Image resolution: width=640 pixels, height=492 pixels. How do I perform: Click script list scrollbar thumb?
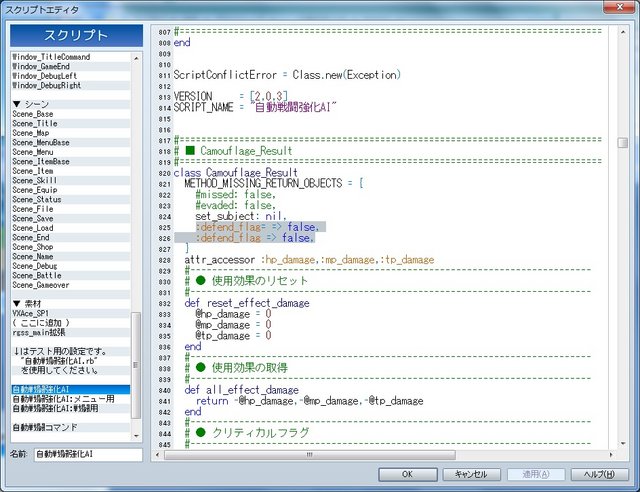click(x=136, y=365)
